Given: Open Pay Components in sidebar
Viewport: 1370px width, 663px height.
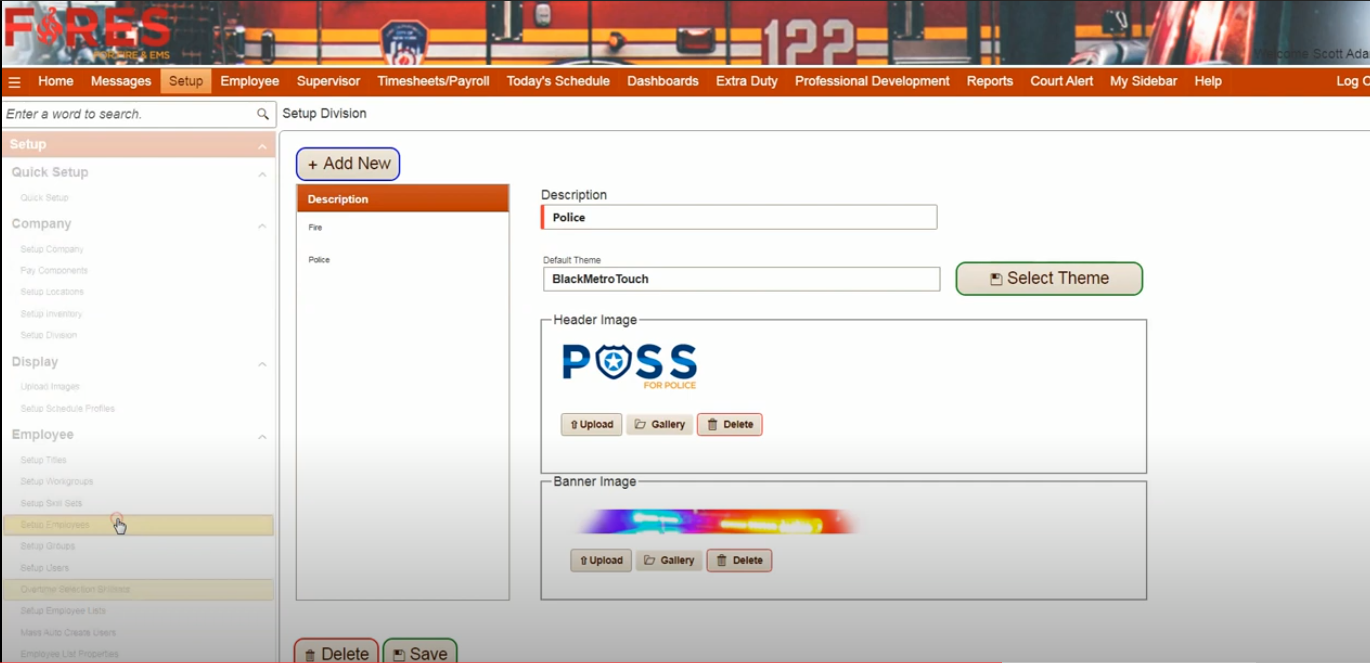Looking at the screenshot, I should (54, 271).
